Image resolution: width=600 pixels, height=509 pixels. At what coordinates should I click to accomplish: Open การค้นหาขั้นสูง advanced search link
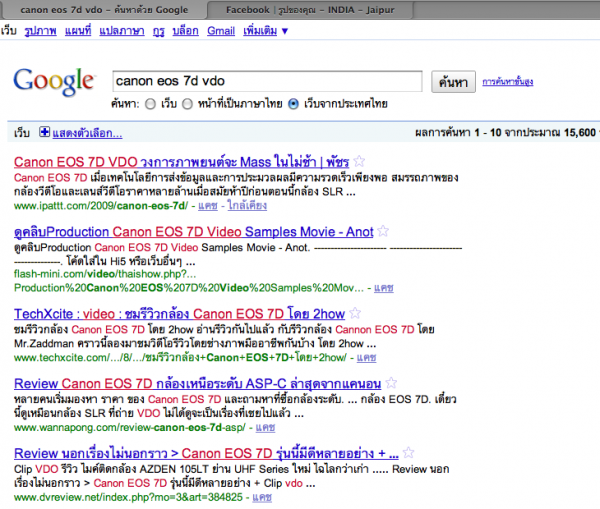point(507,82)
